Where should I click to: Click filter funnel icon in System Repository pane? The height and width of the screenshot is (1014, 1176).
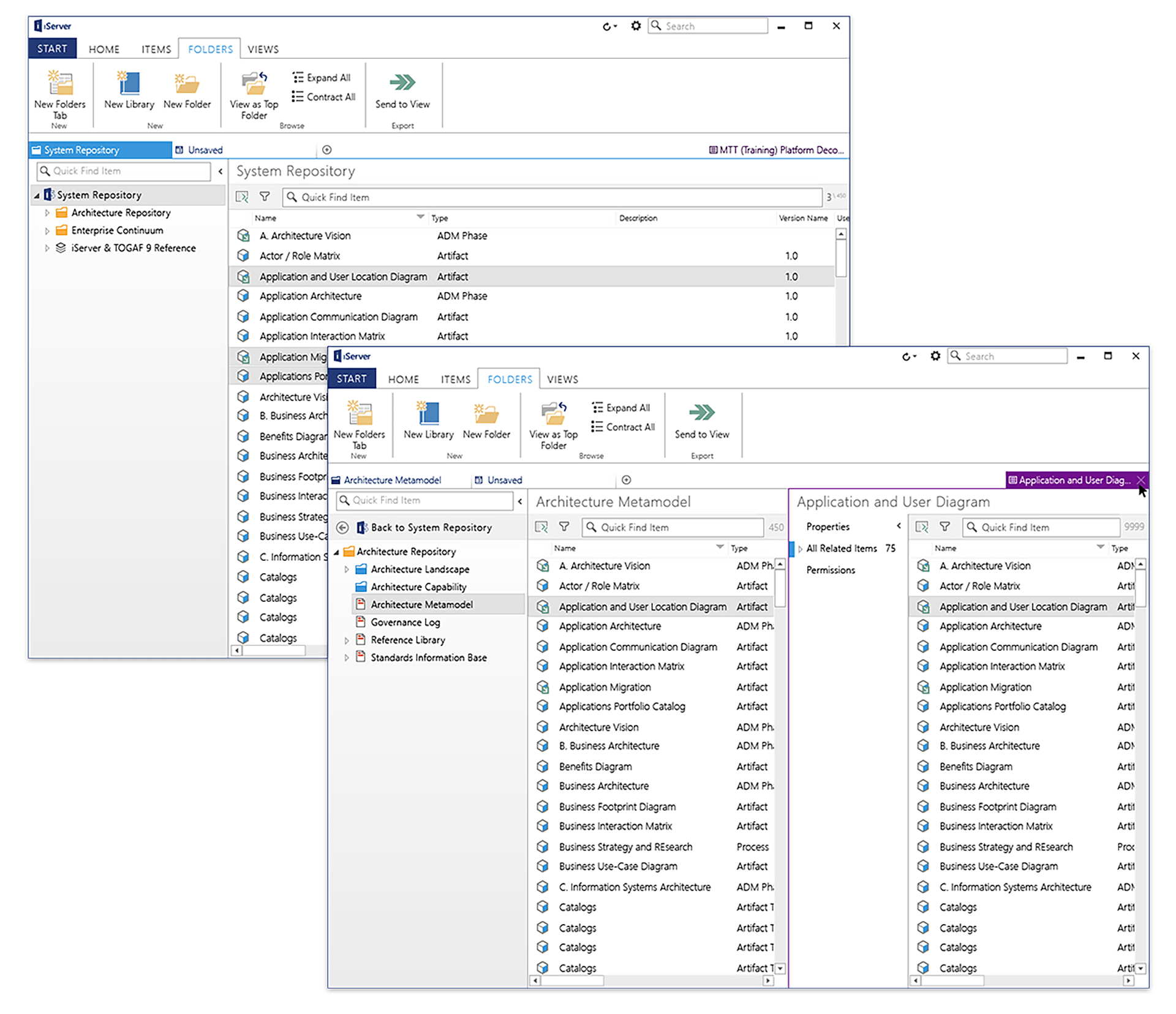point(265,197)
